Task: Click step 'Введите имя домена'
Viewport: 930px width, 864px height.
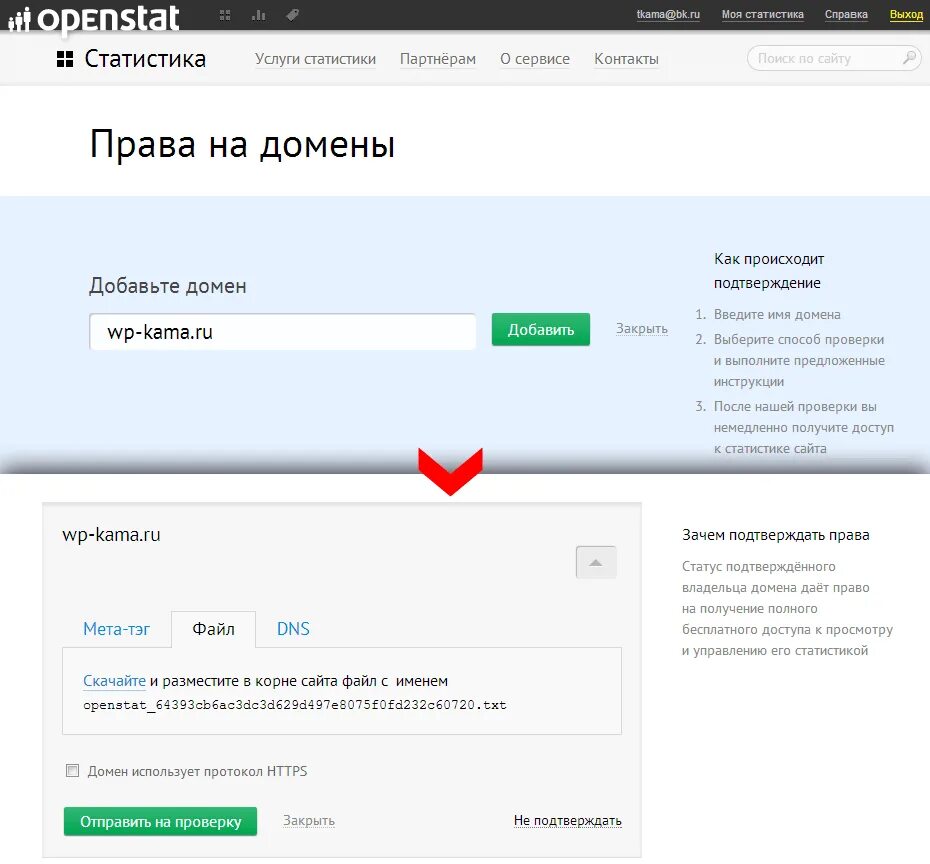Action: pos(777,314)
